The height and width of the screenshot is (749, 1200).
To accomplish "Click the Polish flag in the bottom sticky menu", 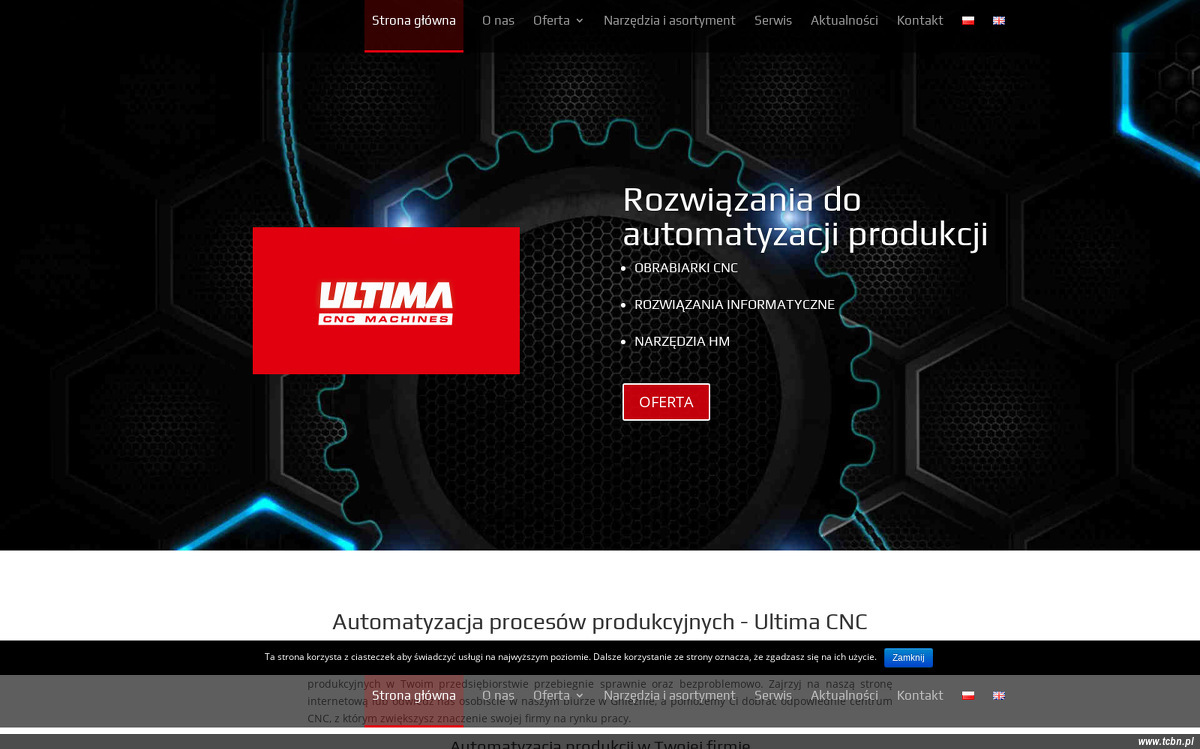I will tap(968, 695).
